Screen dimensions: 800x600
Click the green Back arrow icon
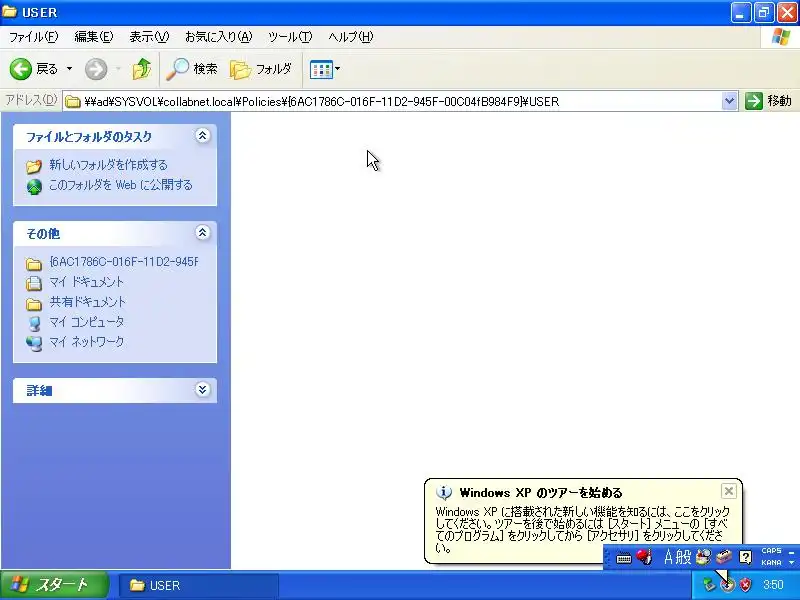(x=21, y=69)
